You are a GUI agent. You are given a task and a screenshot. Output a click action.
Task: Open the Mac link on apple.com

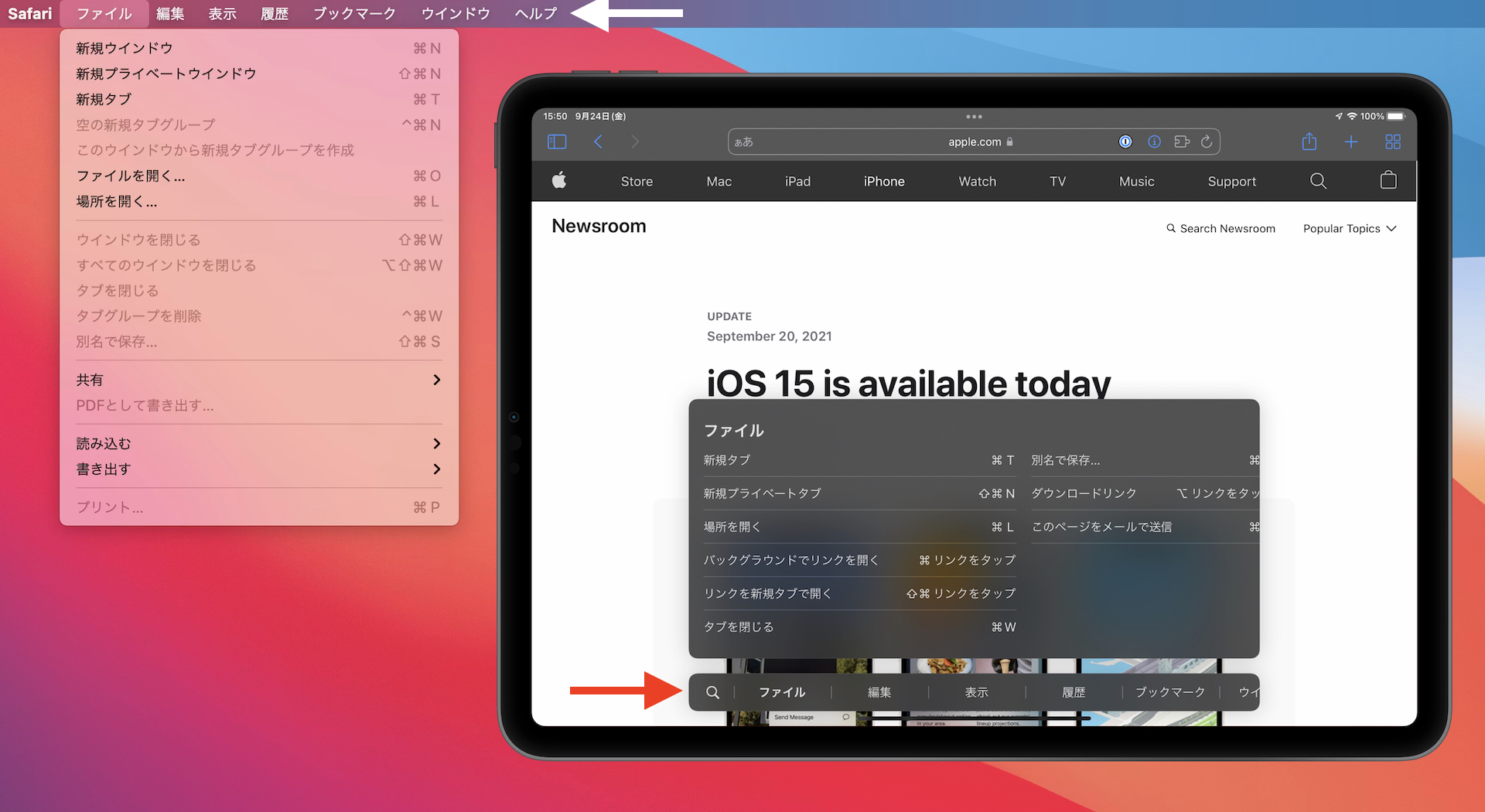pos(719,181)
